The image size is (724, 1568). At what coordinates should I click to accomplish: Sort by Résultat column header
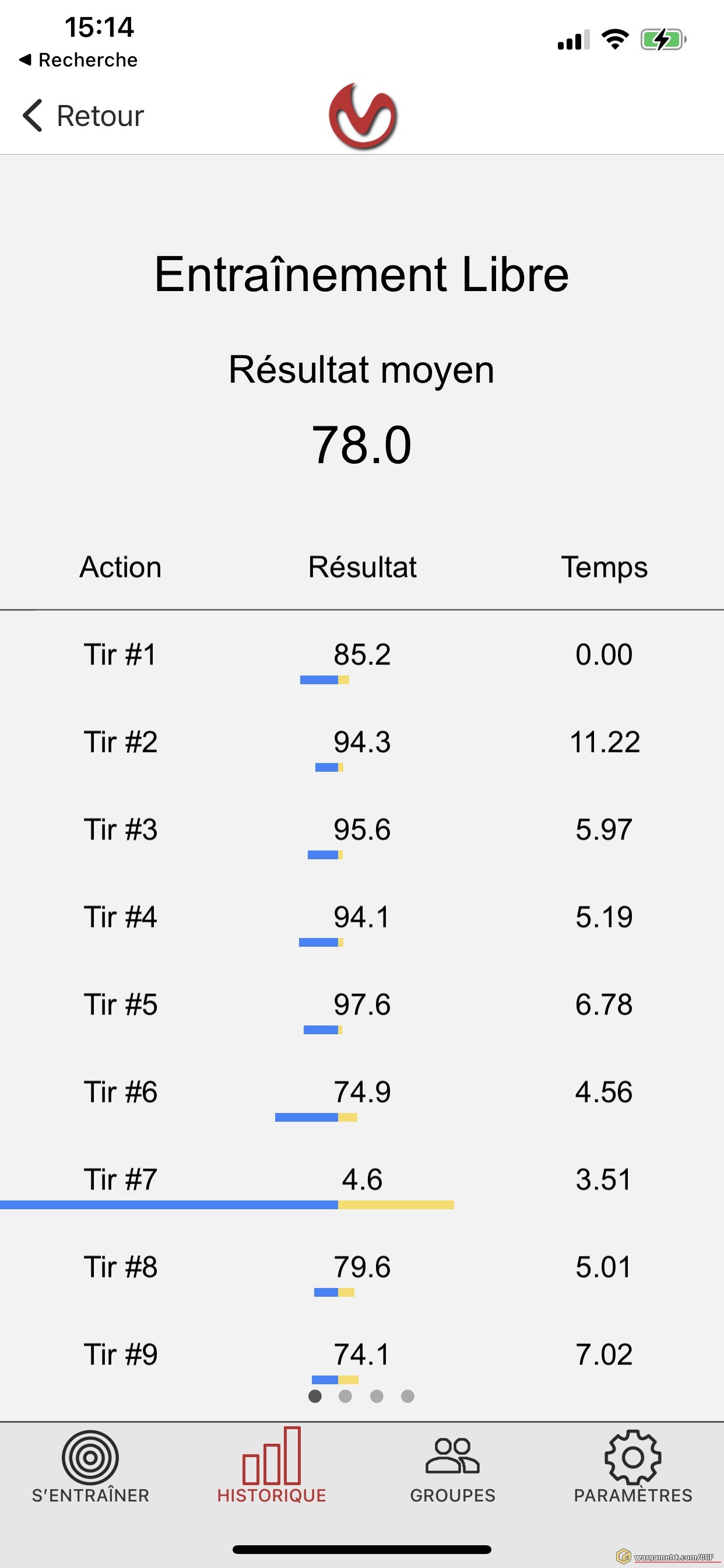362,566
